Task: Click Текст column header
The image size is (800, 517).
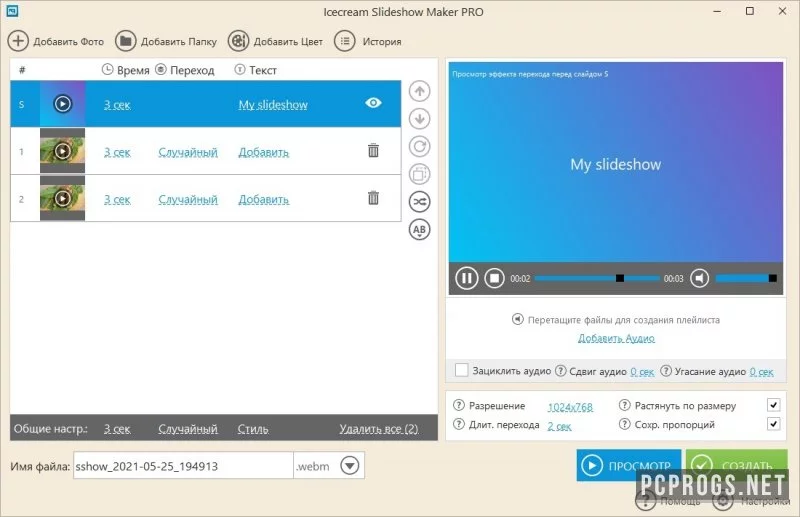Action: pyautogui.click(x=256, y=70)
